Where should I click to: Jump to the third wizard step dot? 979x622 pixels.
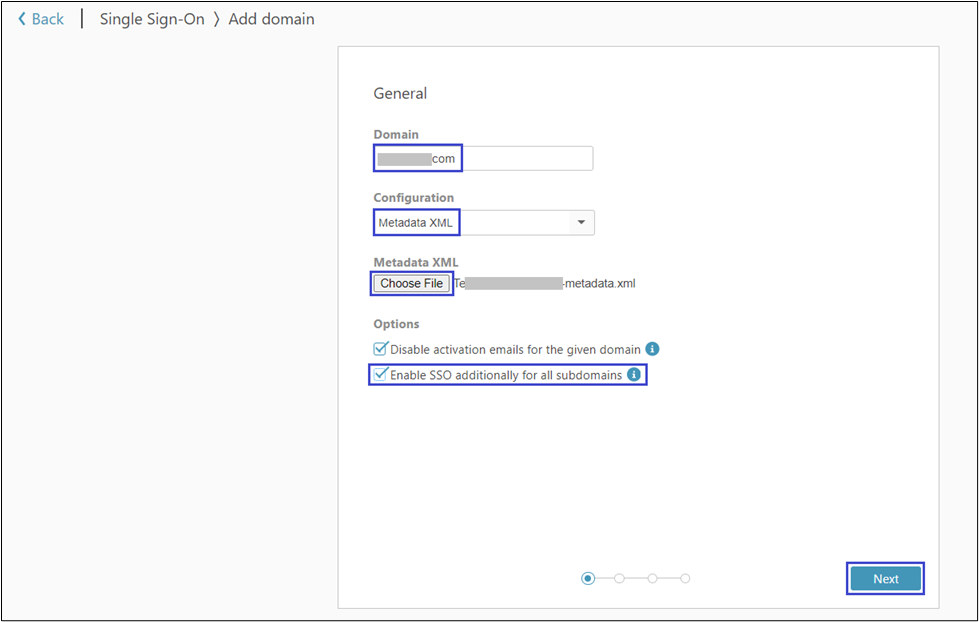point(652,578)
